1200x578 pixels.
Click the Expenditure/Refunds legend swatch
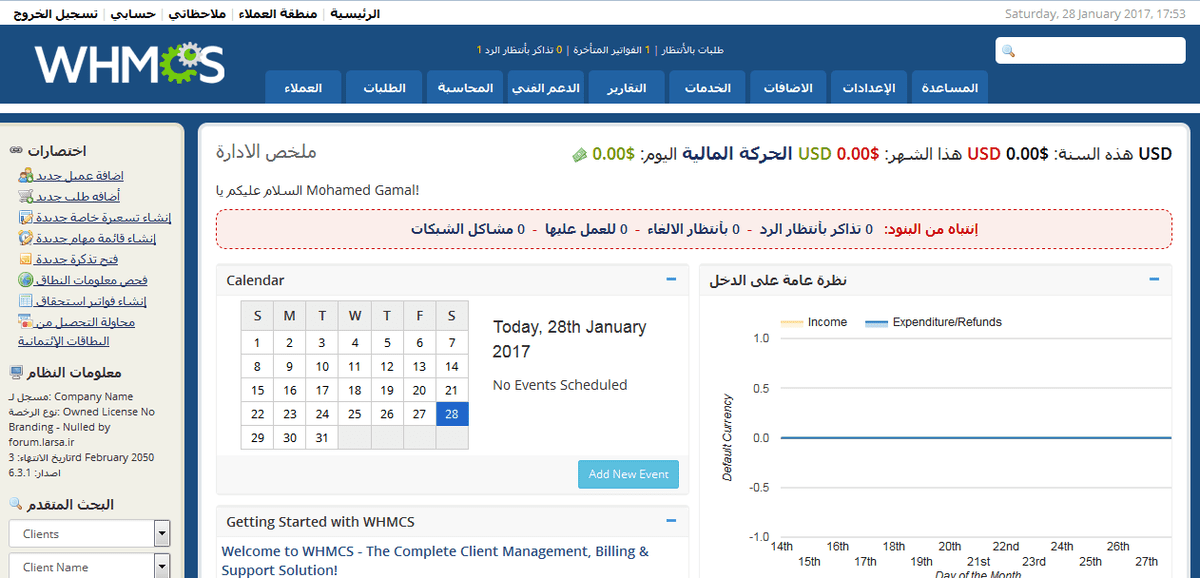coord(876,322)
